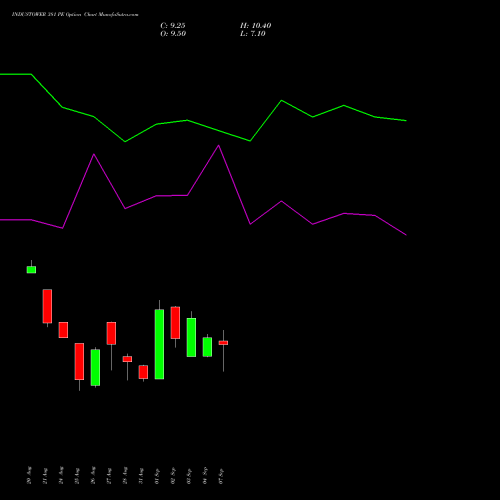Screen dimensions: 500x500
Task: Click the green candlestick for 03 Sep
Action: pos(191,337)
